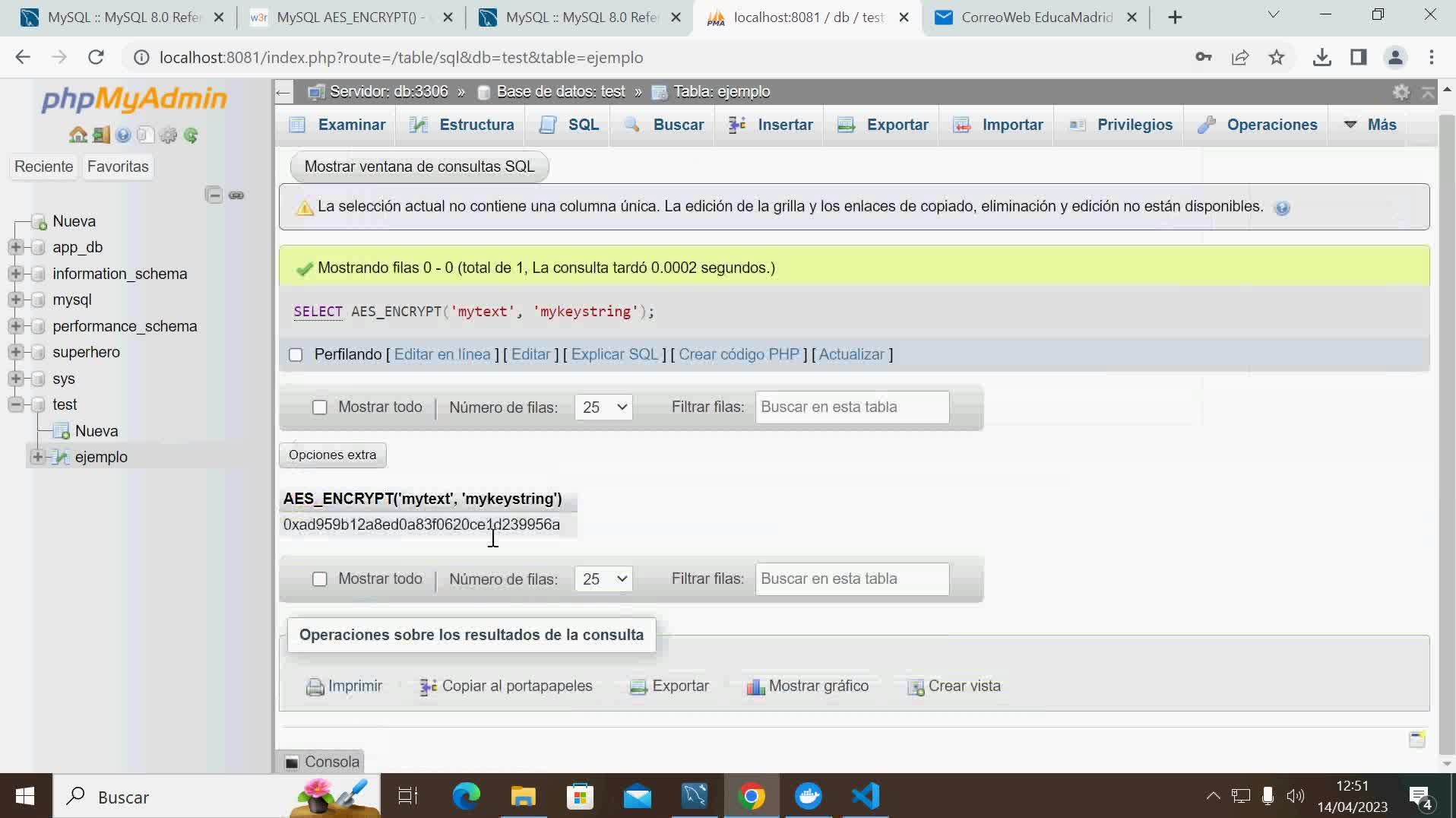Open Chrome downloads icon
Viewport: 1456px width, 818px height.
point(1321,57)
